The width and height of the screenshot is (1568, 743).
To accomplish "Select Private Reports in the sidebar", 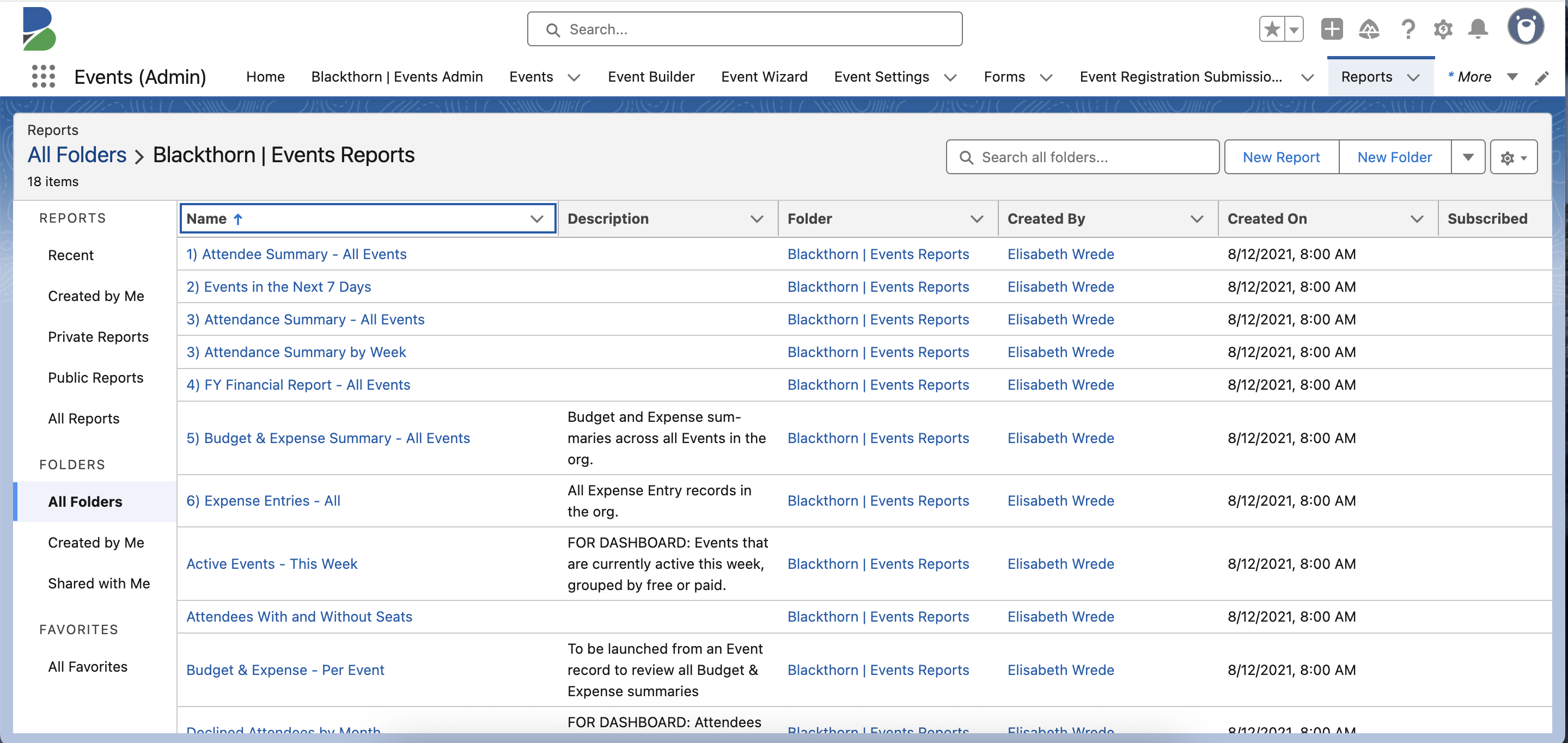I will tap(98, 336).
